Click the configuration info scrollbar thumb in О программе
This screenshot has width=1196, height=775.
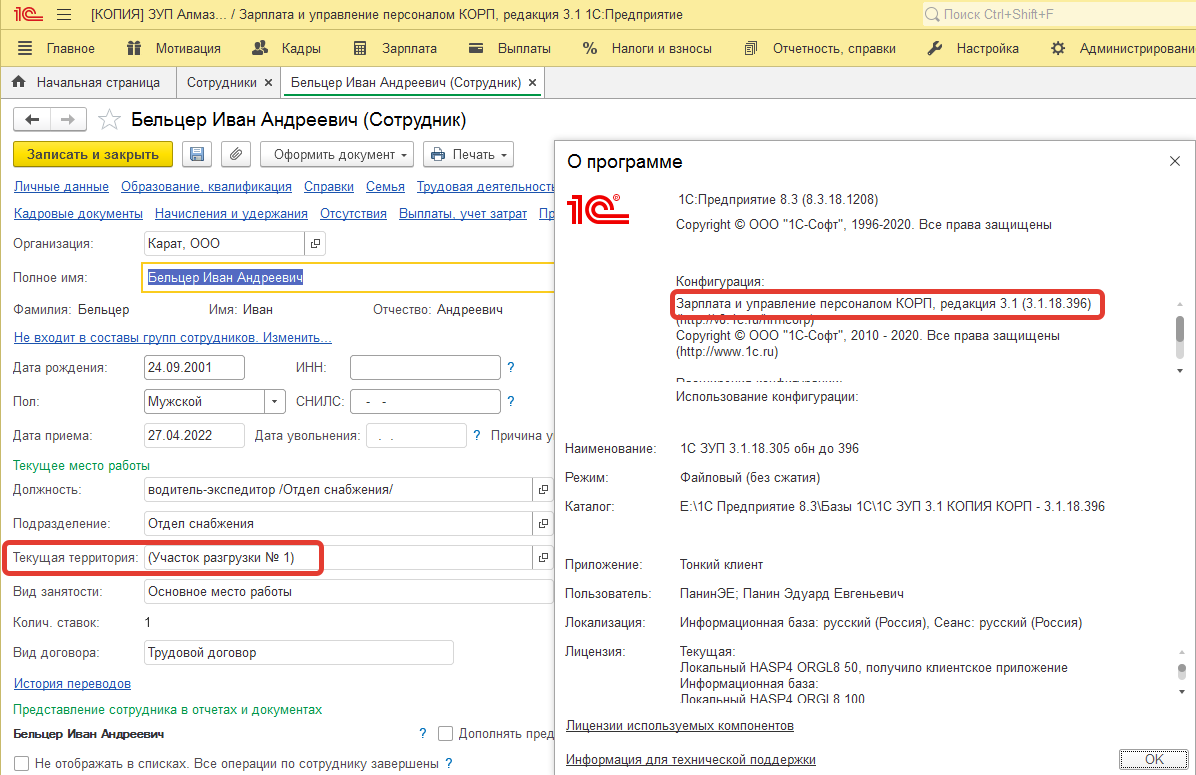tap(1180, 330)
